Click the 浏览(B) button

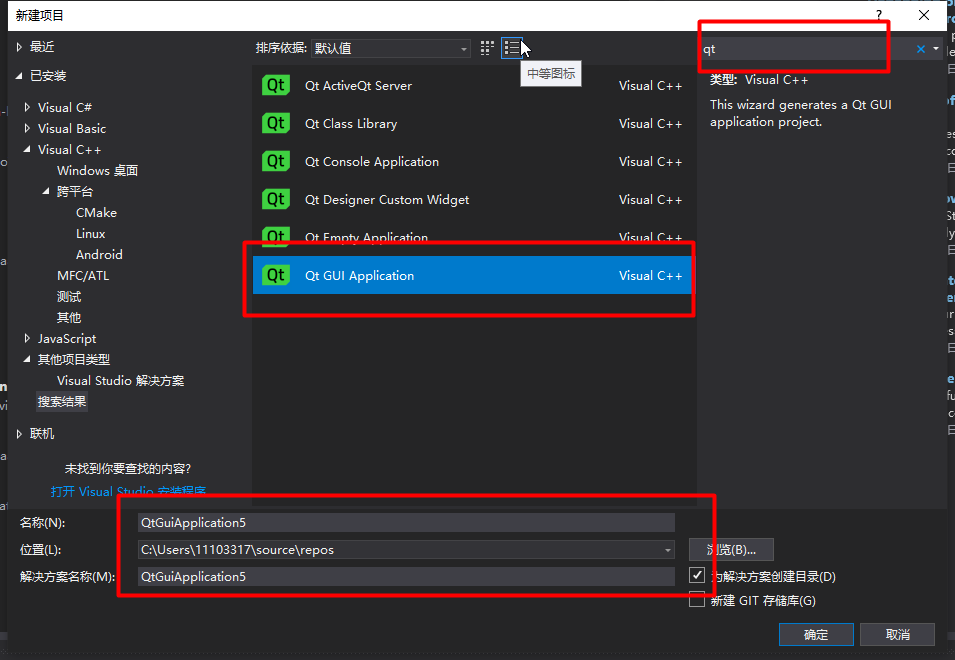pos(730,549)
